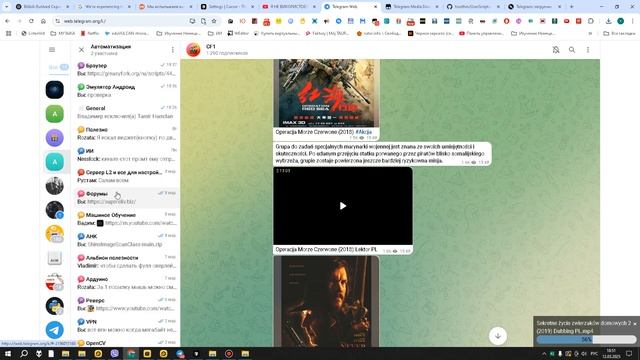640x360 pixels.
Task: Open the Ардуино topic
Action: [x=127, y=283]
